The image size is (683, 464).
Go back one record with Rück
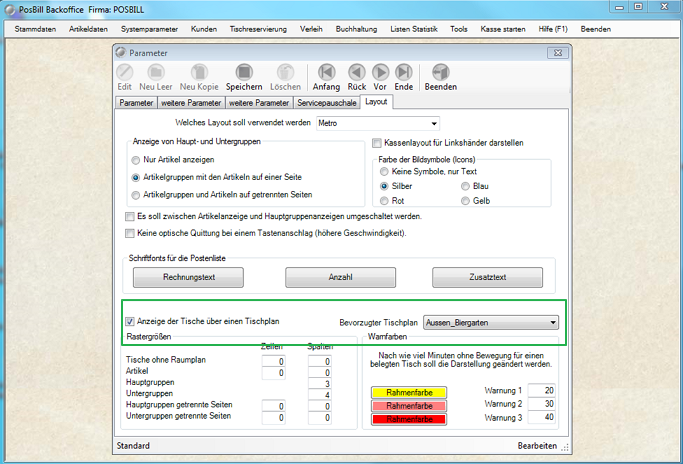point(356,72)
